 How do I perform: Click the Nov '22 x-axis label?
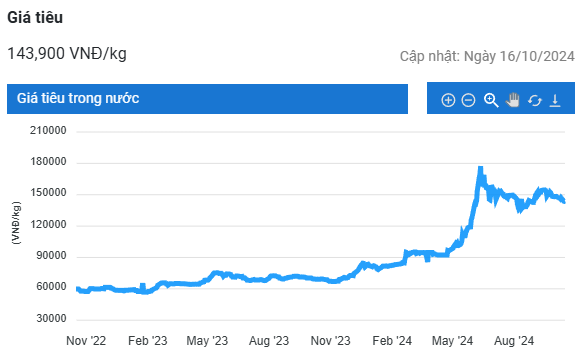click(86, 341)
